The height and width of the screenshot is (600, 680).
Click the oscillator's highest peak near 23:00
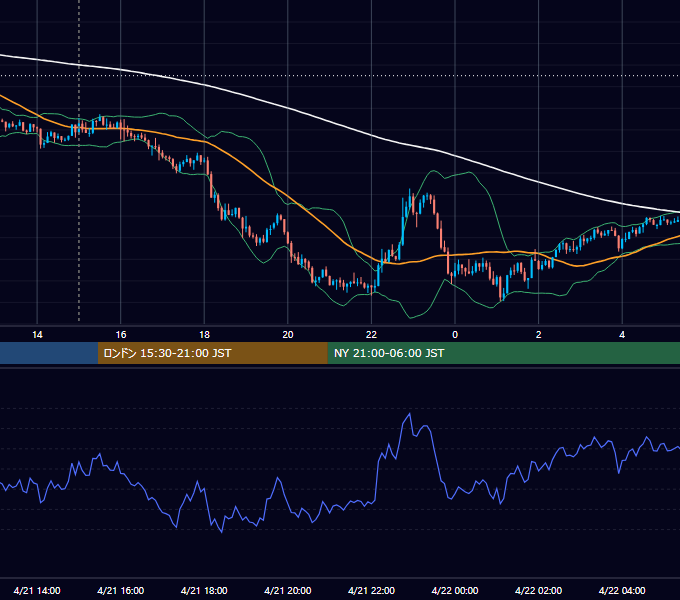(409, 414)
